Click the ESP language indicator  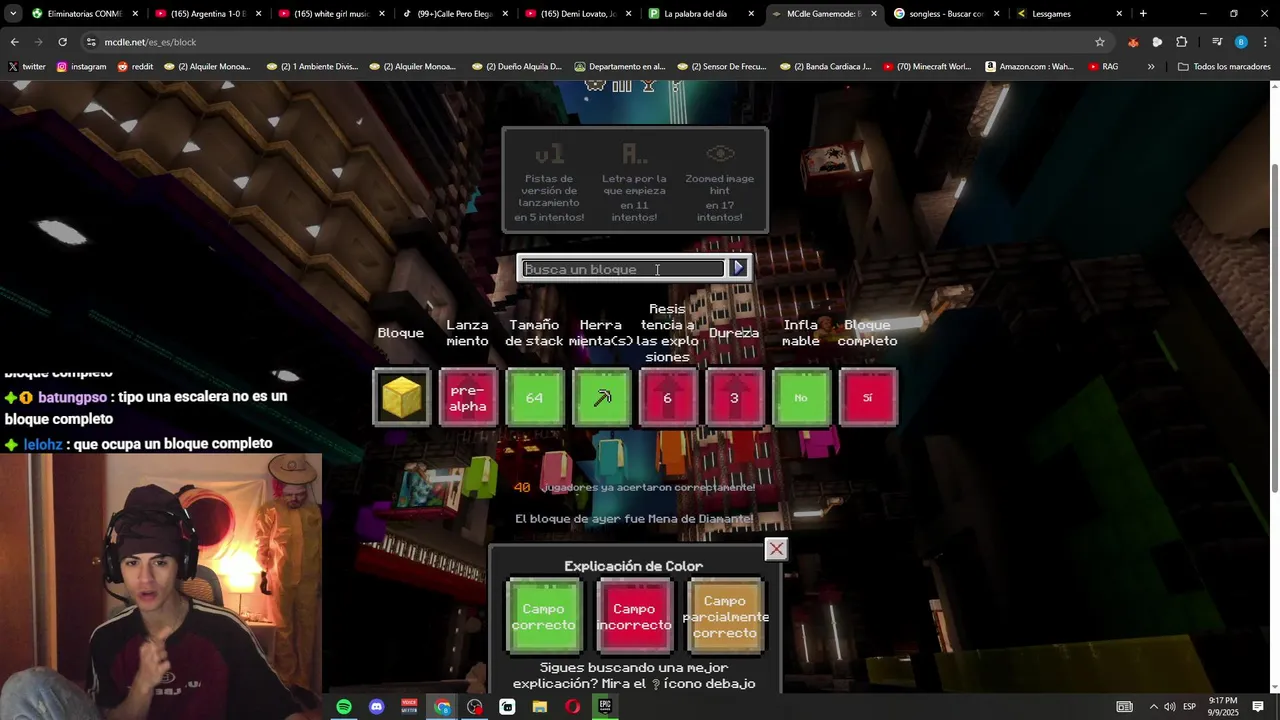[x=1190, y=707]
